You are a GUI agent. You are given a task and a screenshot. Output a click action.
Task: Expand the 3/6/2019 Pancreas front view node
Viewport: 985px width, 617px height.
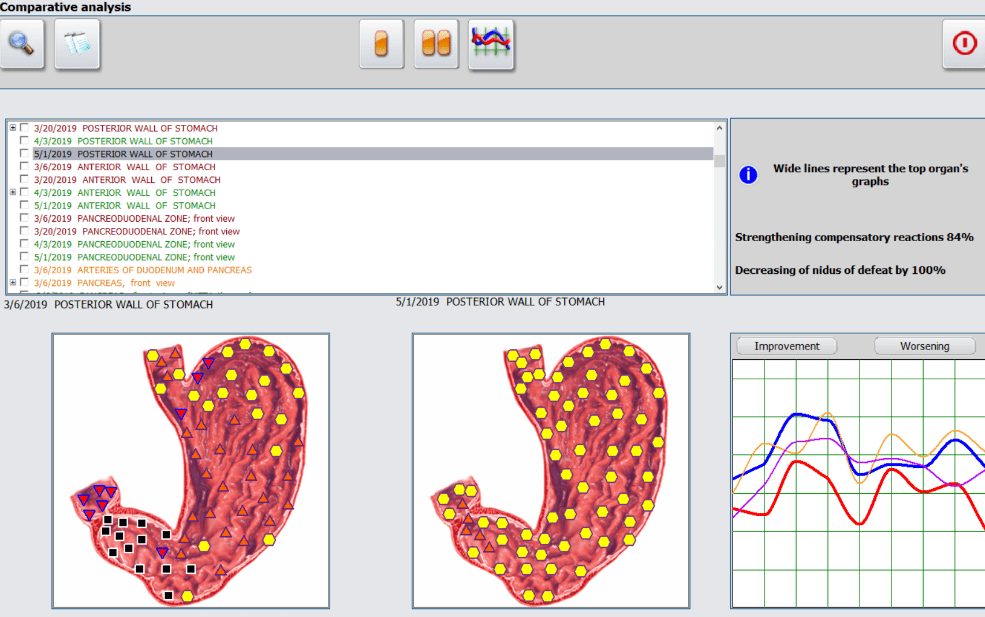pyautogui.click(x=13, y=283)
